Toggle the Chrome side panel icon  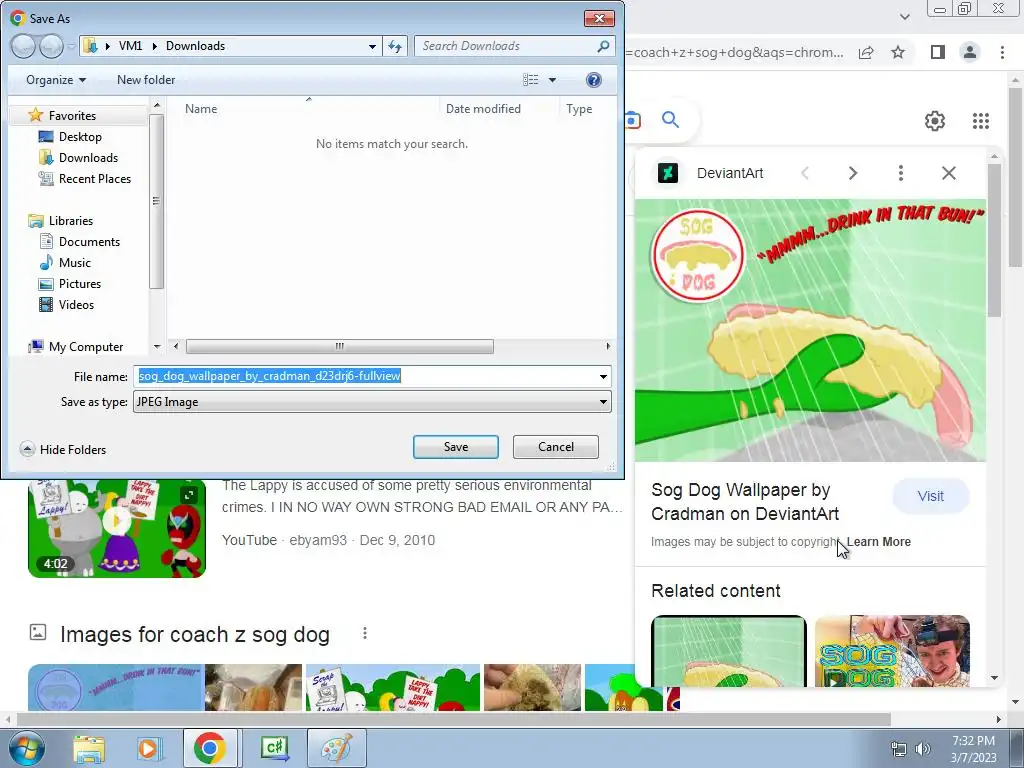[938, 52]
